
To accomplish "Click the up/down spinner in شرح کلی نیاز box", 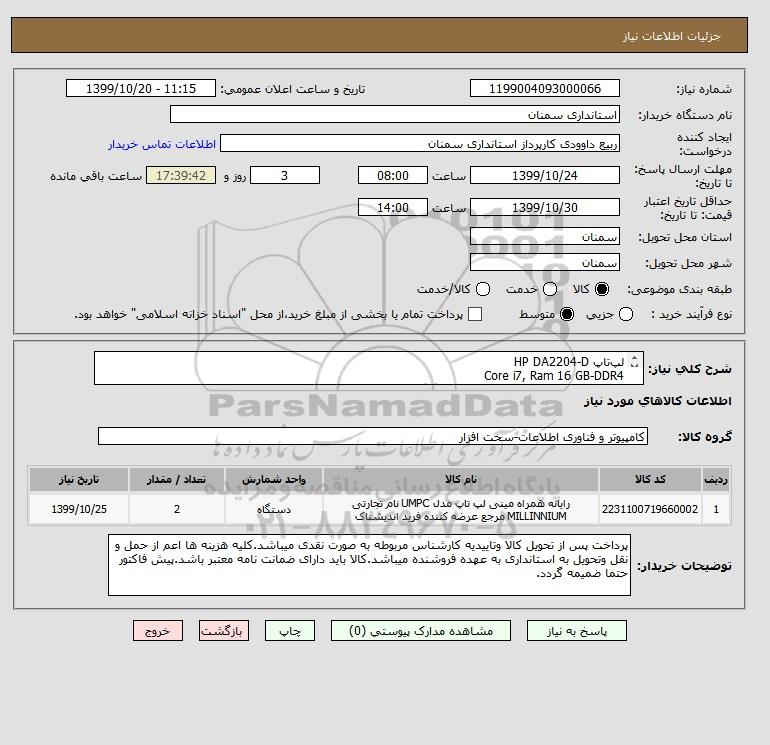I will [x=634, y=361].
